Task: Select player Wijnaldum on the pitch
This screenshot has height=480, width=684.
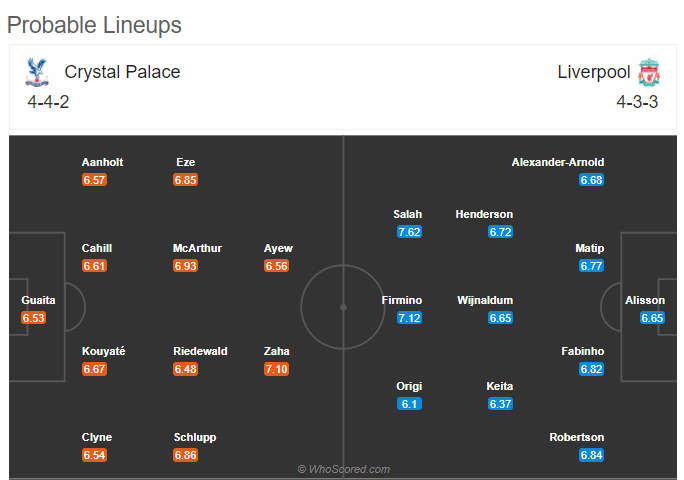Action: click(x=485, y=300)
